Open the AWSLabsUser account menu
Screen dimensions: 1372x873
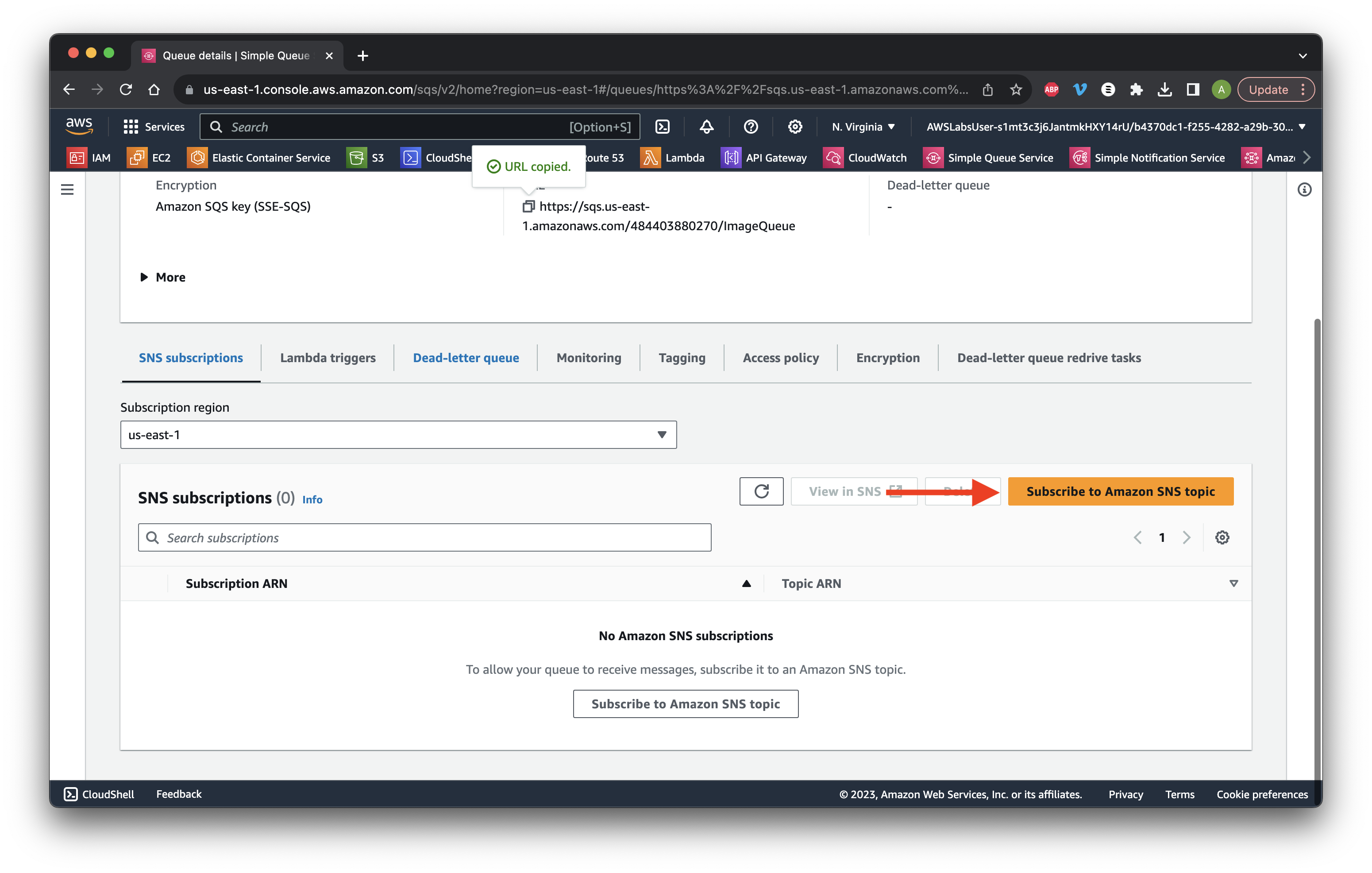(1116, 127)
